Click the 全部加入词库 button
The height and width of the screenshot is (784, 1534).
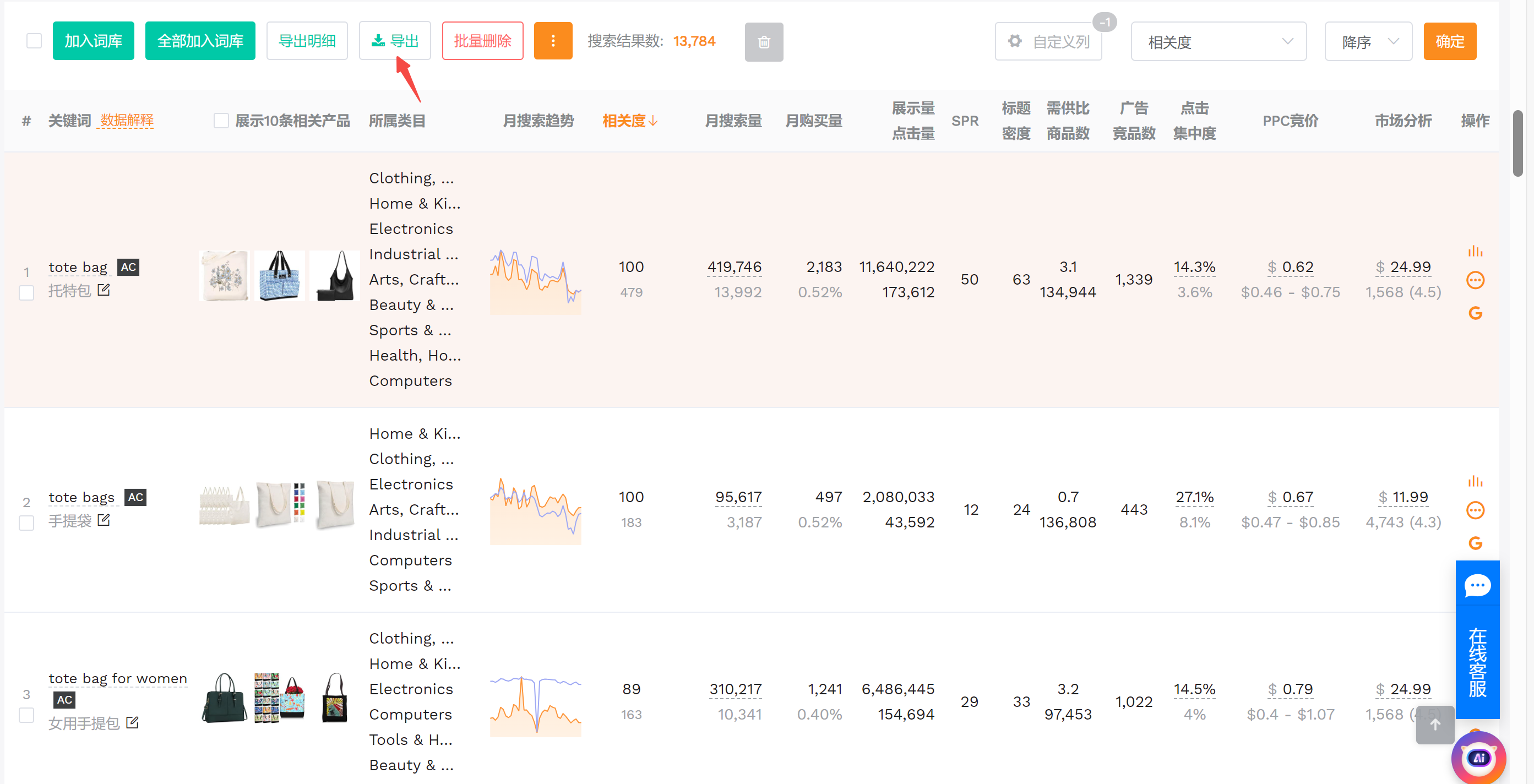point(200,41)
